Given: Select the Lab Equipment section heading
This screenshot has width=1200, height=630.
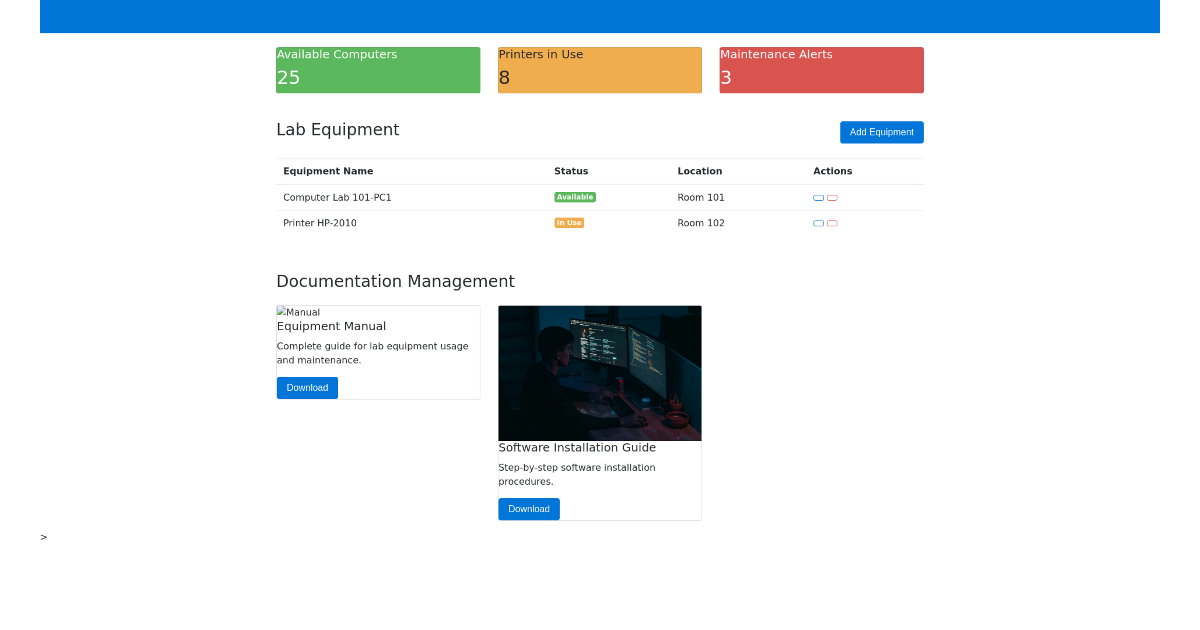Looking at the screenshot, I should (x=338, y=129).
